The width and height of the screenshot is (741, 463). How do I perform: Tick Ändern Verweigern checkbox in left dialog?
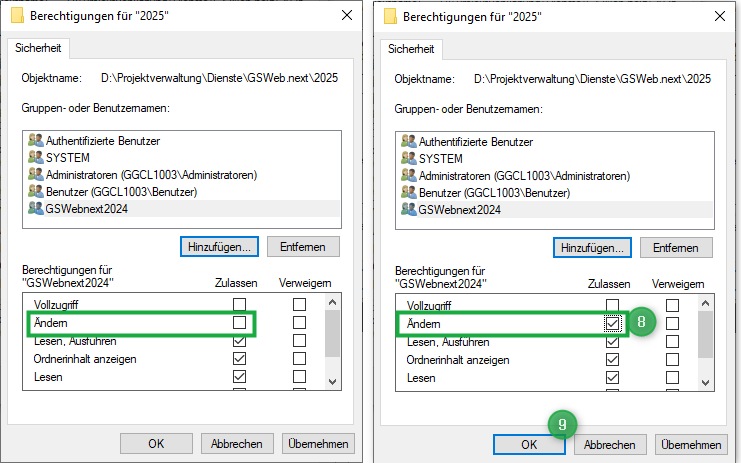tap(299, 323)
